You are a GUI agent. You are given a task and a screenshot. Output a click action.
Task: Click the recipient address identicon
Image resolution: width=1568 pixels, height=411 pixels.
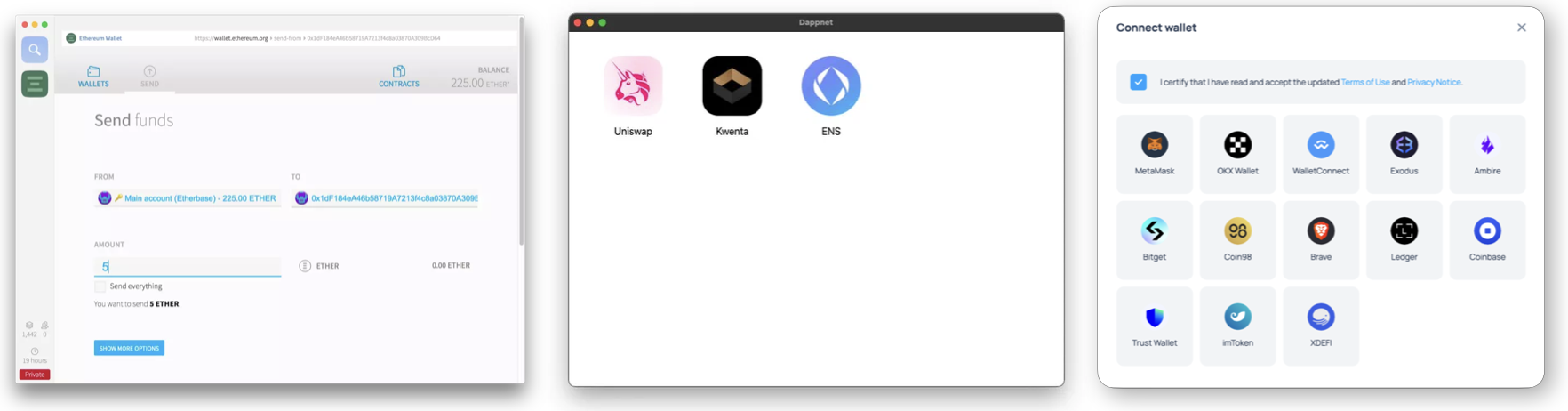tap(301, 198)
